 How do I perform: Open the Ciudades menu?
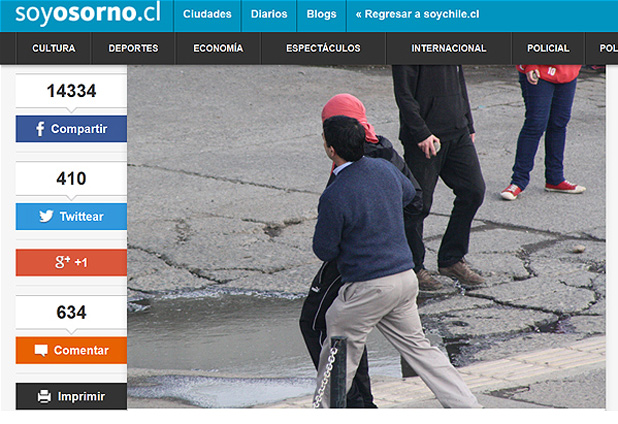click(x=207, y=15)
